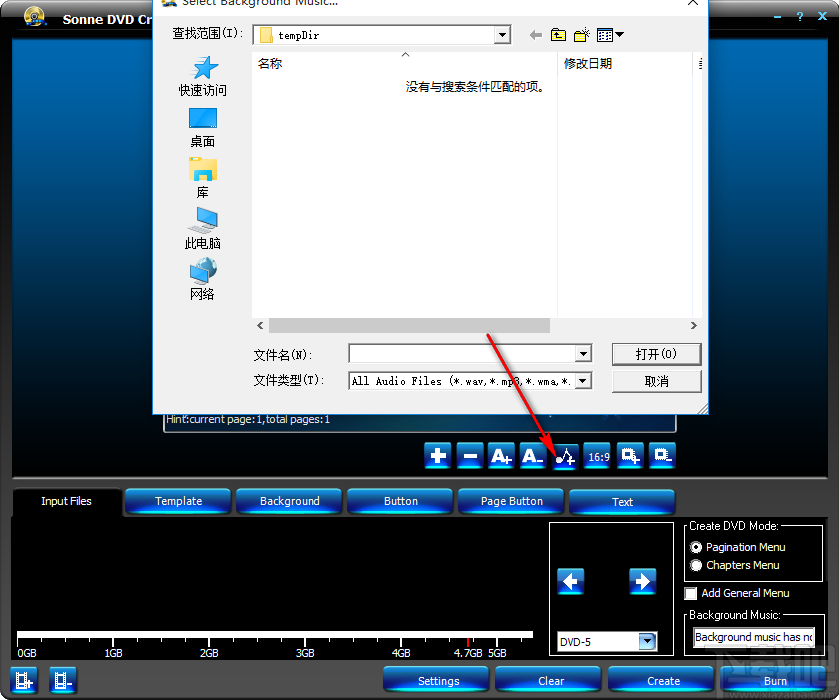The image size is (839, 700).
Task: Open the All Audio Files type dropdown
Action: click(583, 380)
